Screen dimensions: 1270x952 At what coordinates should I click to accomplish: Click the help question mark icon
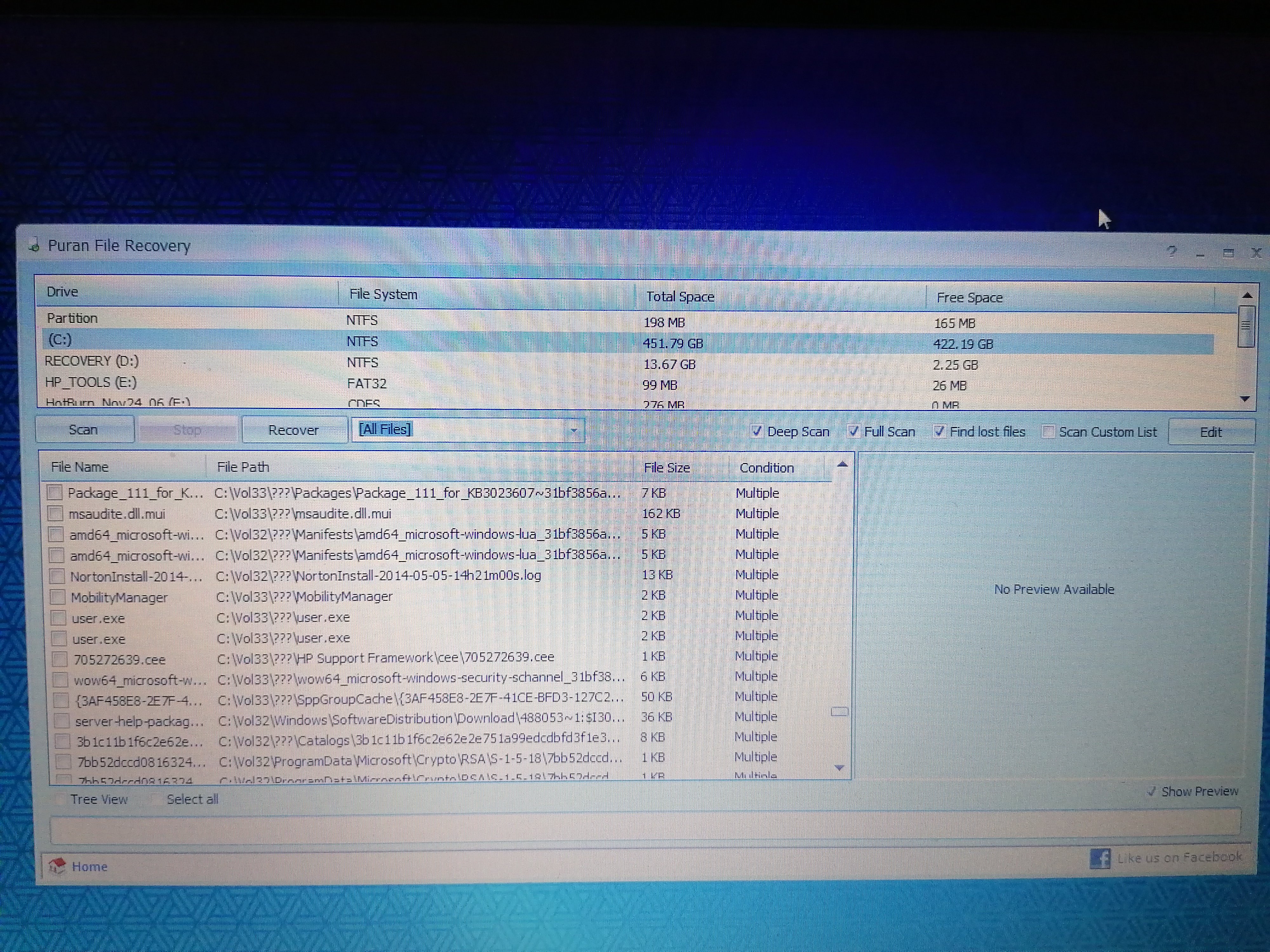[1172, 251]
